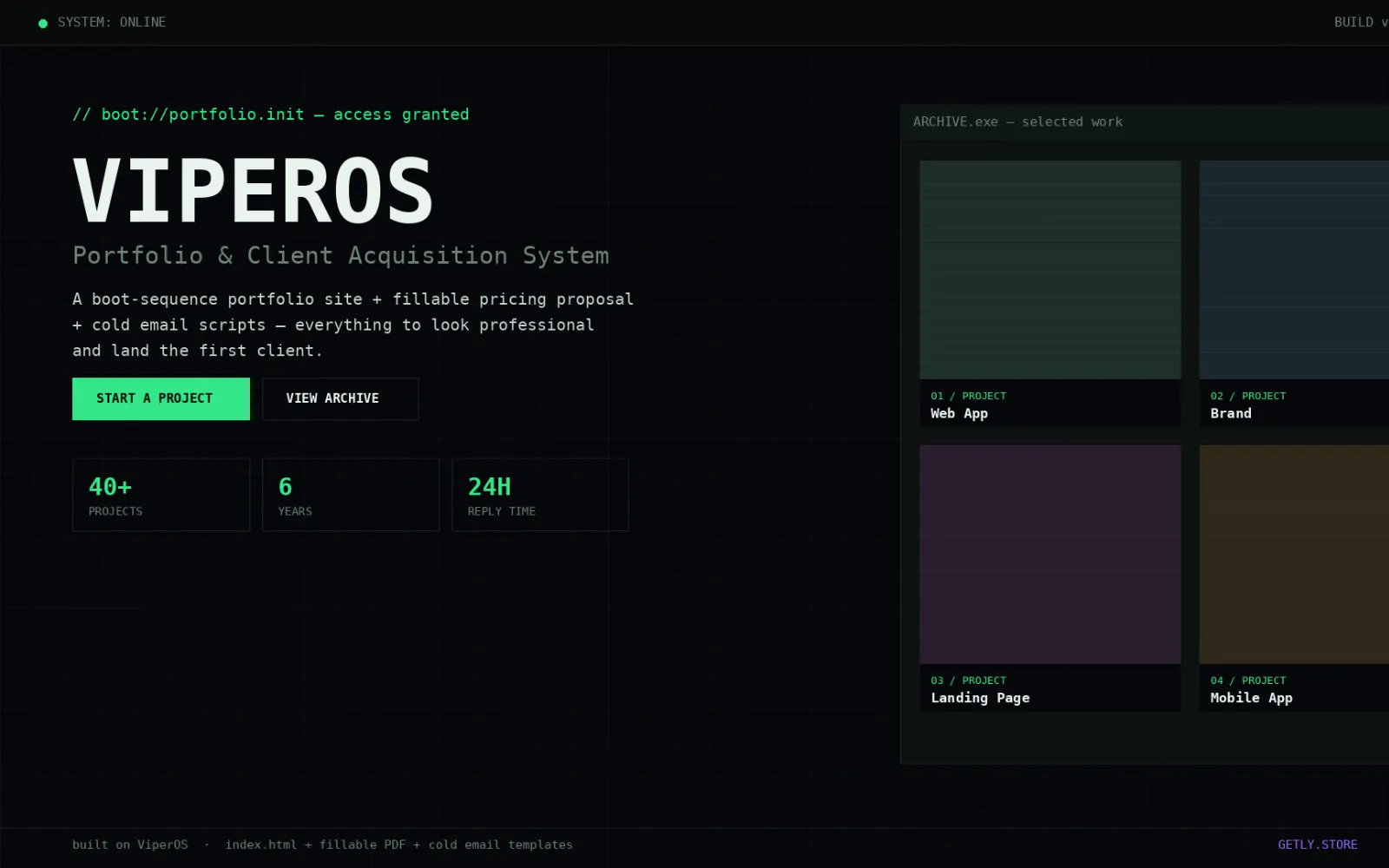Click the 24H REPLY TIME stat card
This screenshot has height=868, width=1389.
coord(540,495)
